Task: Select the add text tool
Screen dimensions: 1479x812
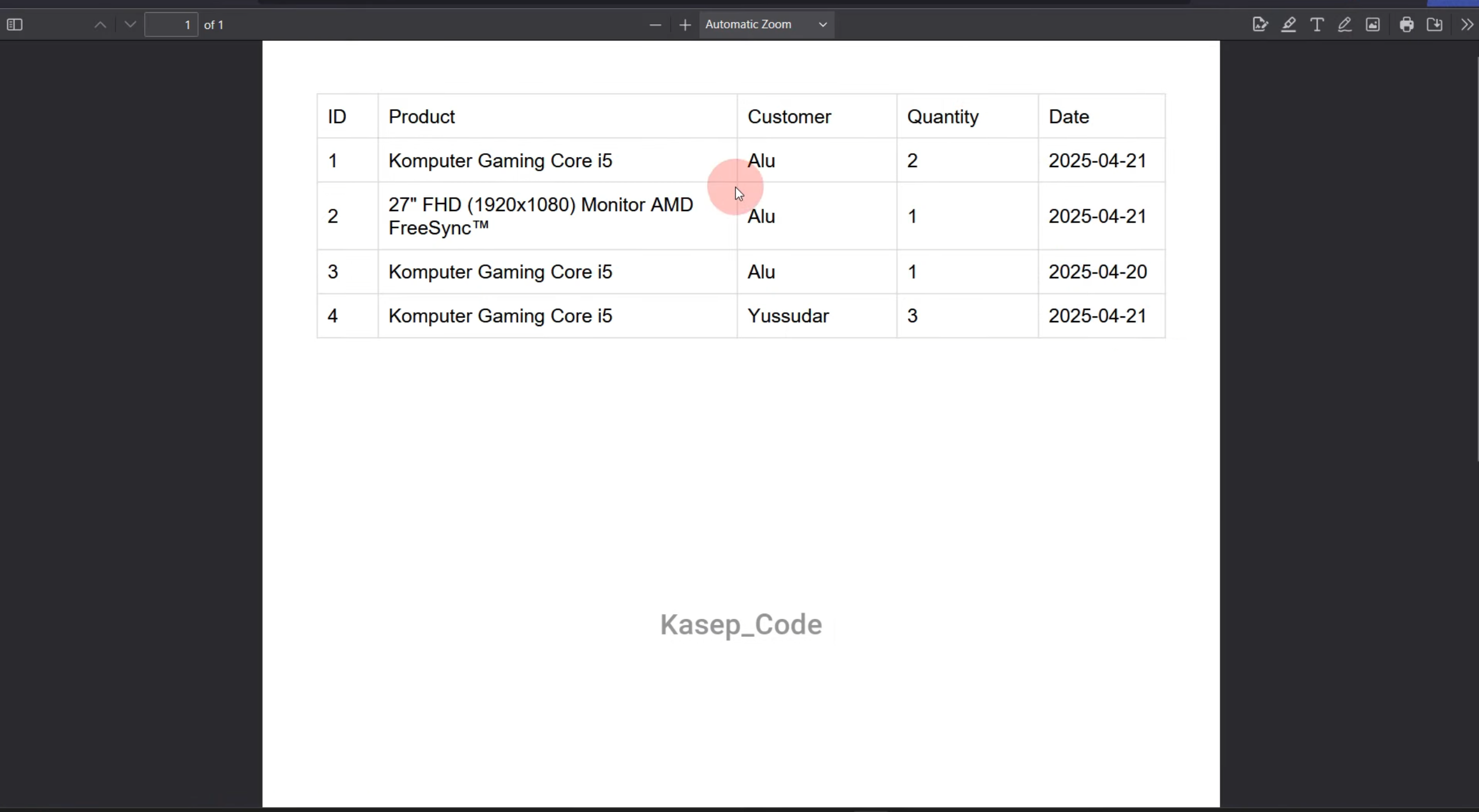Action: point(1317,25)
